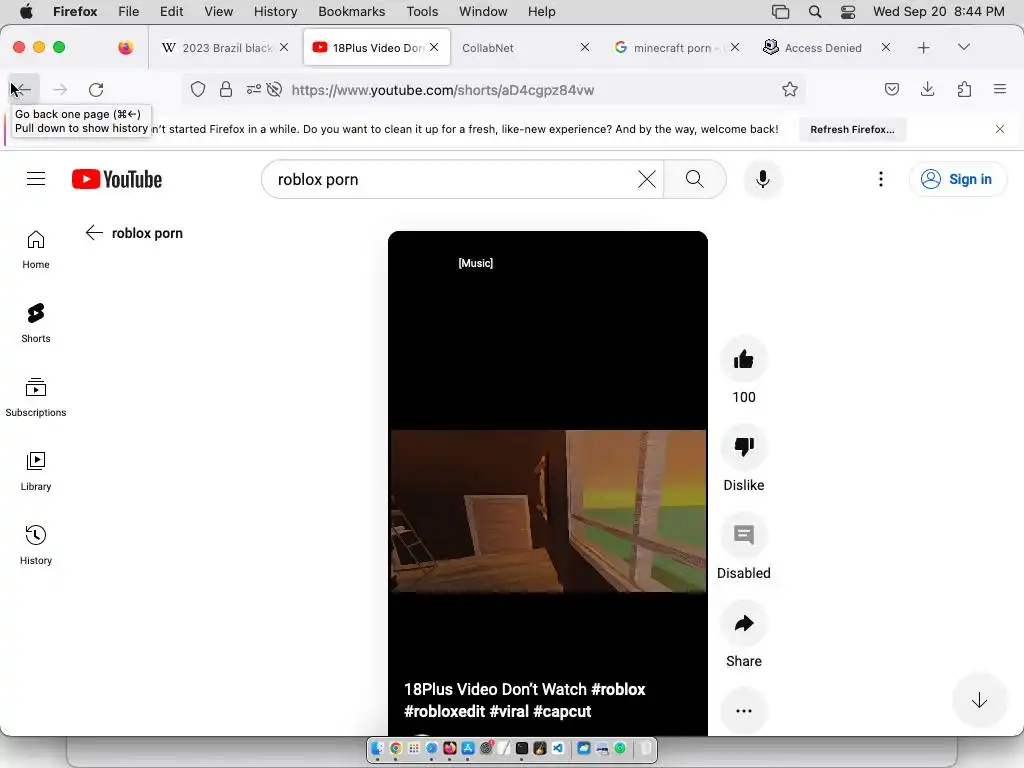Click the Sign in button
Screen dimensions: 1024x768
point(957,179)
